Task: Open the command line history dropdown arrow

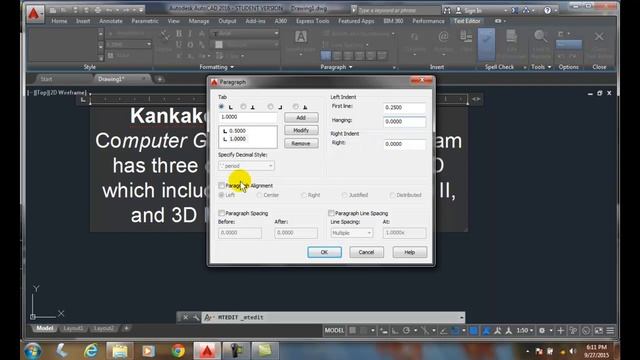Action: [x=461, y=317]
